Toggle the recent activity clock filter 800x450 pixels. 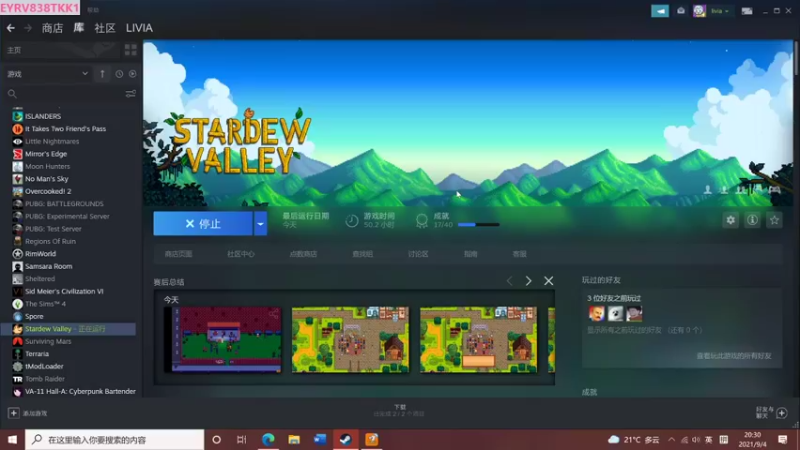[119, 74]
